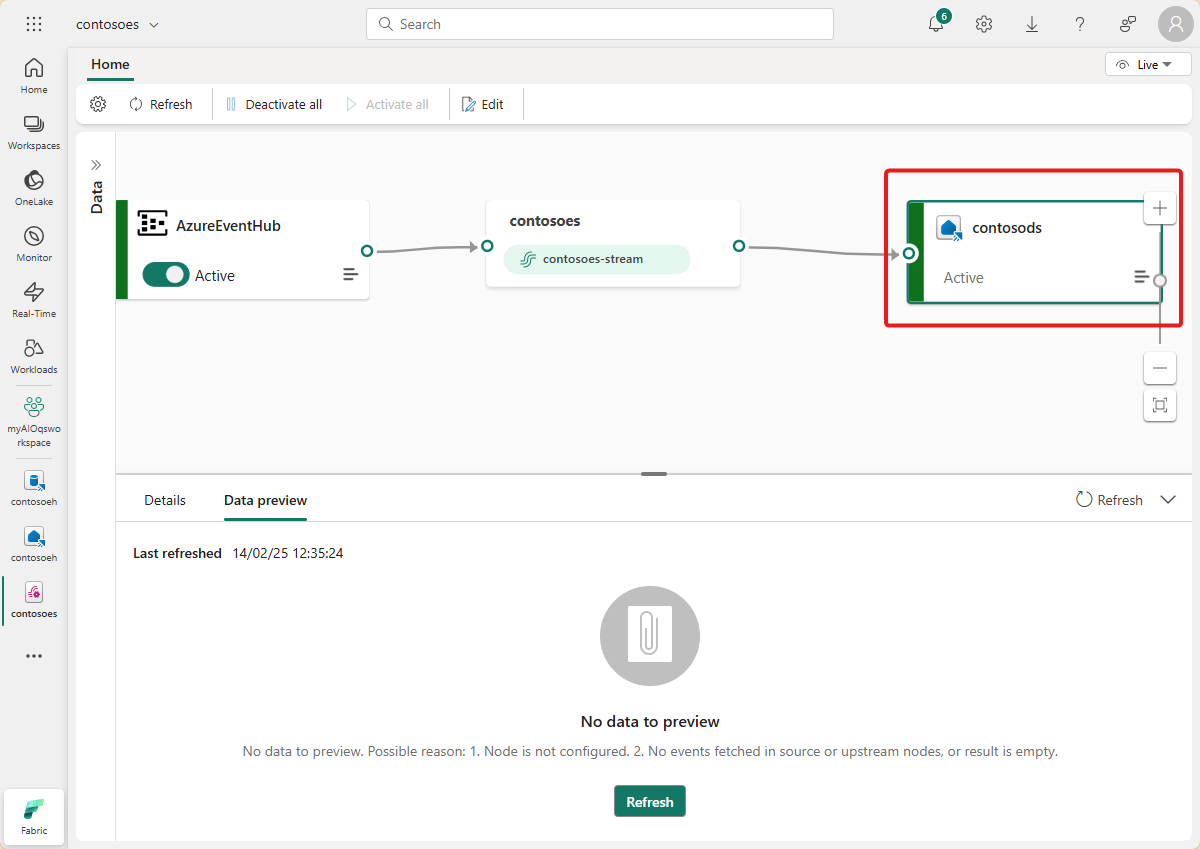Open Monitor from the left navigation
The height and width of the screenshot is (849, 1200).
pos(33,241)
